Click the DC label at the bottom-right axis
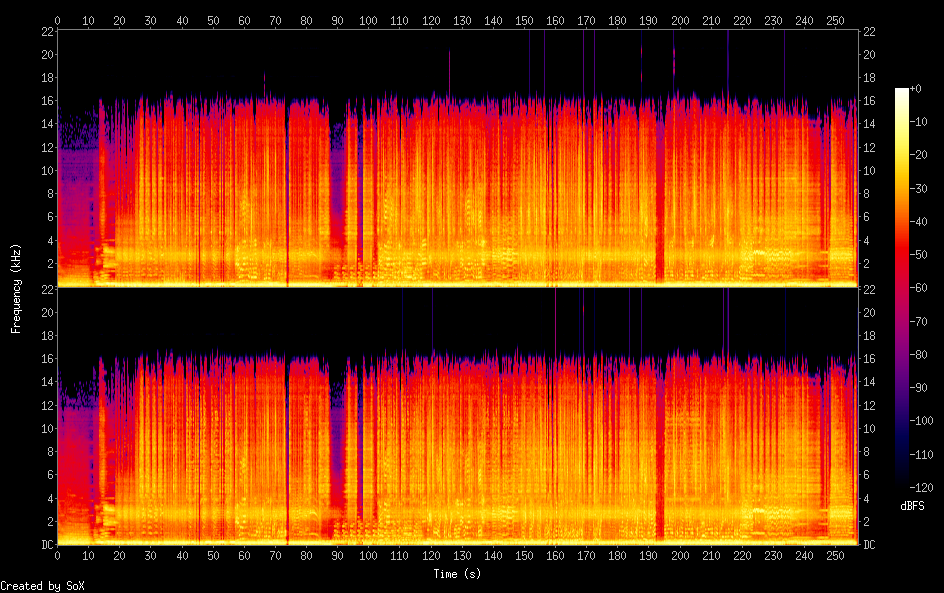Image resolution: width=944 pixels, height=593 pixels. click(870, 545)
